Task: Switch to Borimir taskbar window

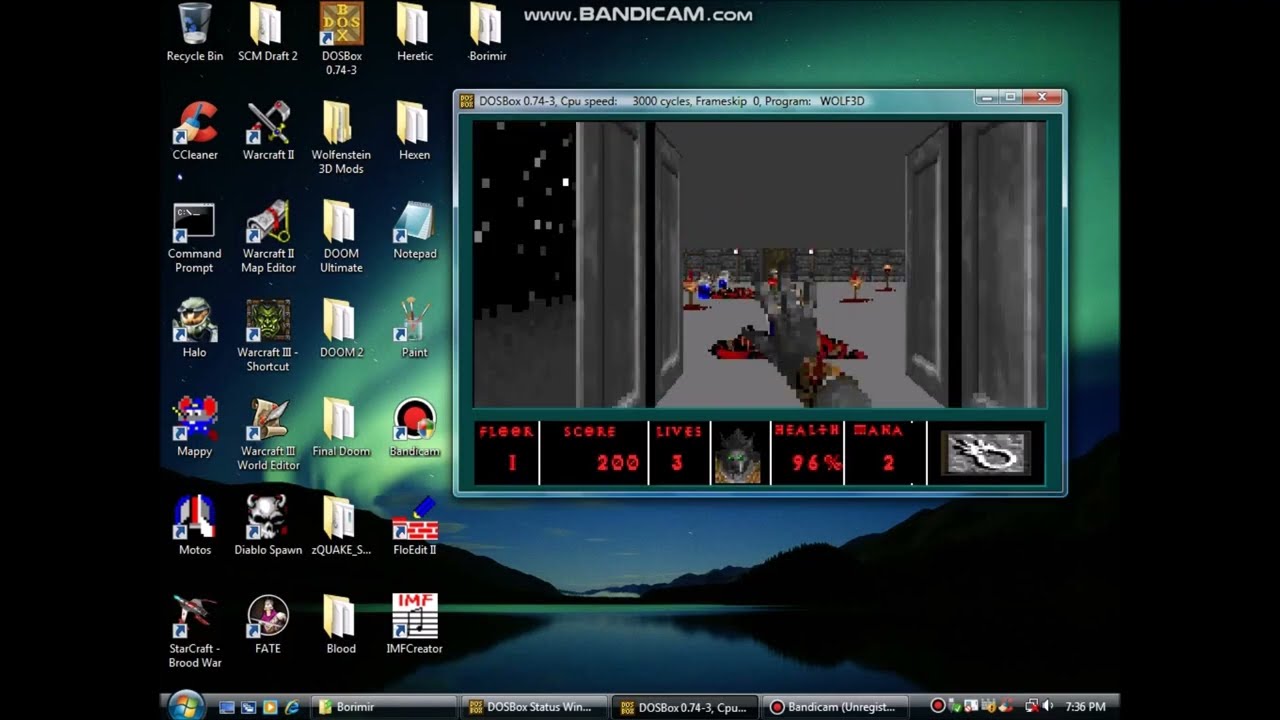Action: click(x=383, y=707)
